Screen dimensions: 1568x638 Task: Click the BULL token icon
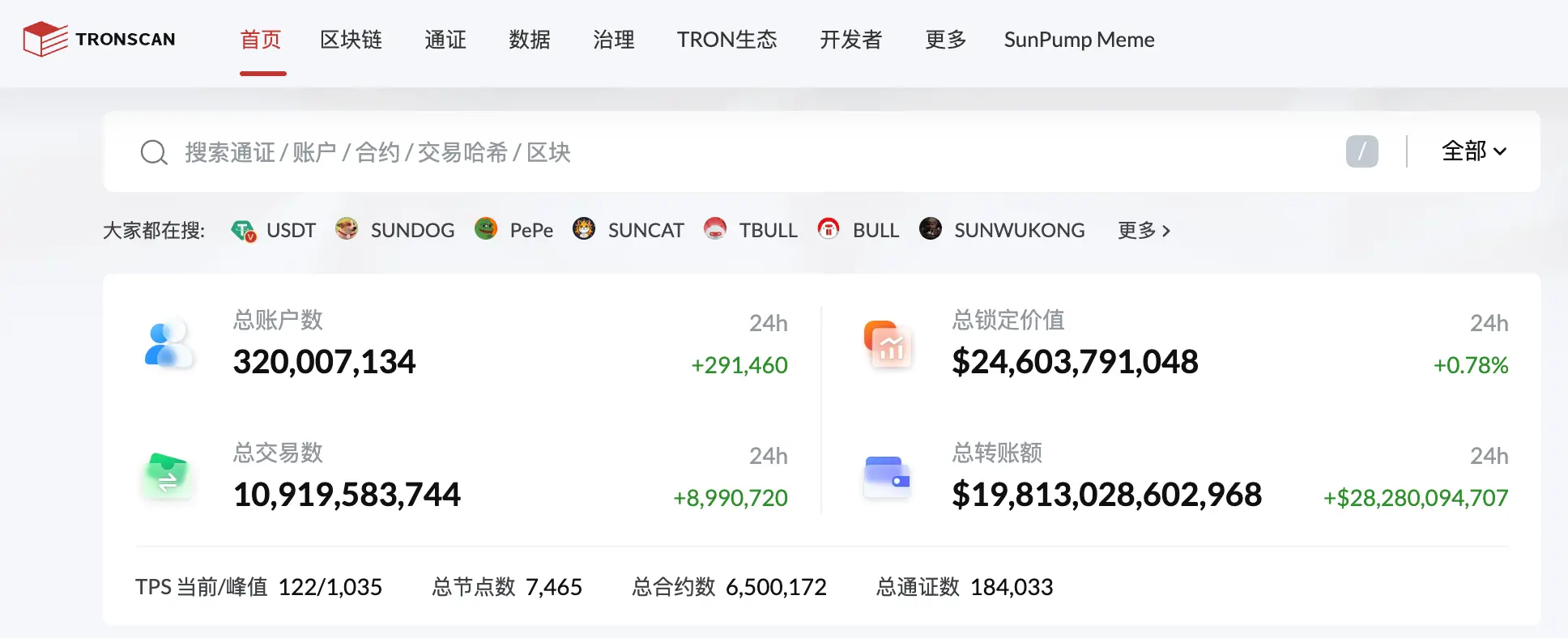tap(829, 229)
